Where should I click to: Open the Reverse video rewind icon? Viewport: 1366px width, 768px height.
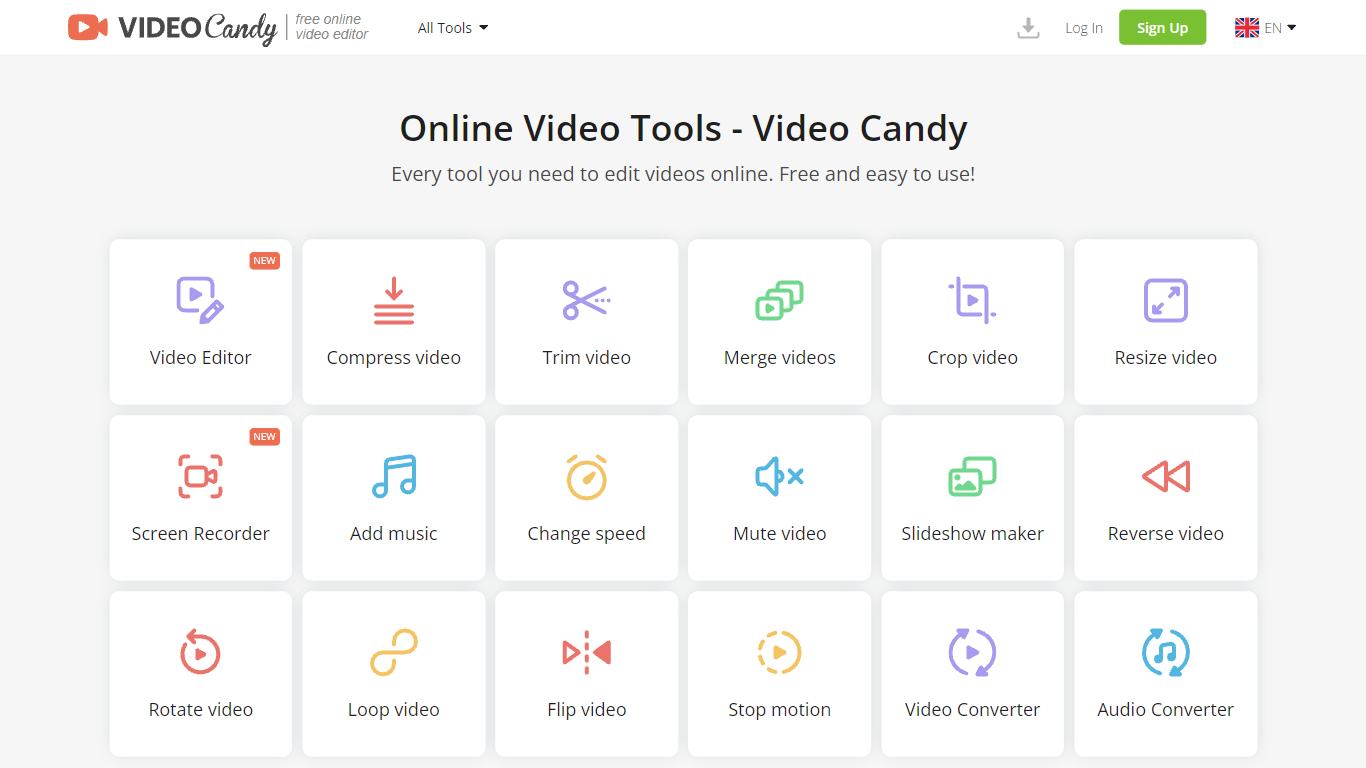[1165, 476]
